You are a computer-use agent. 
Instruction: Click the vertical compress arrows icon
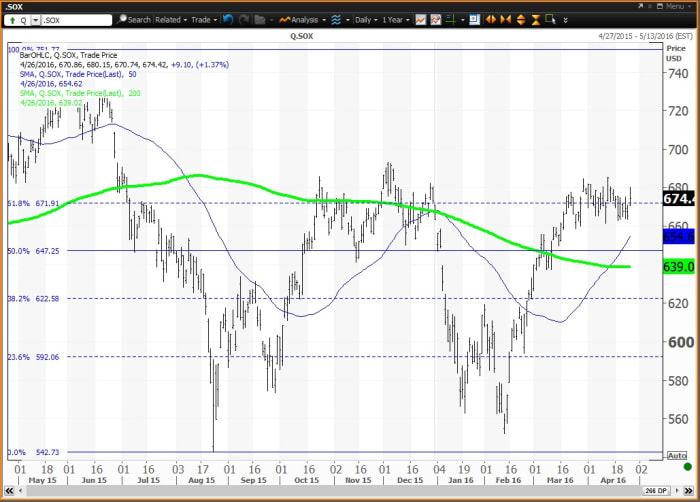(x=535, y=20)
